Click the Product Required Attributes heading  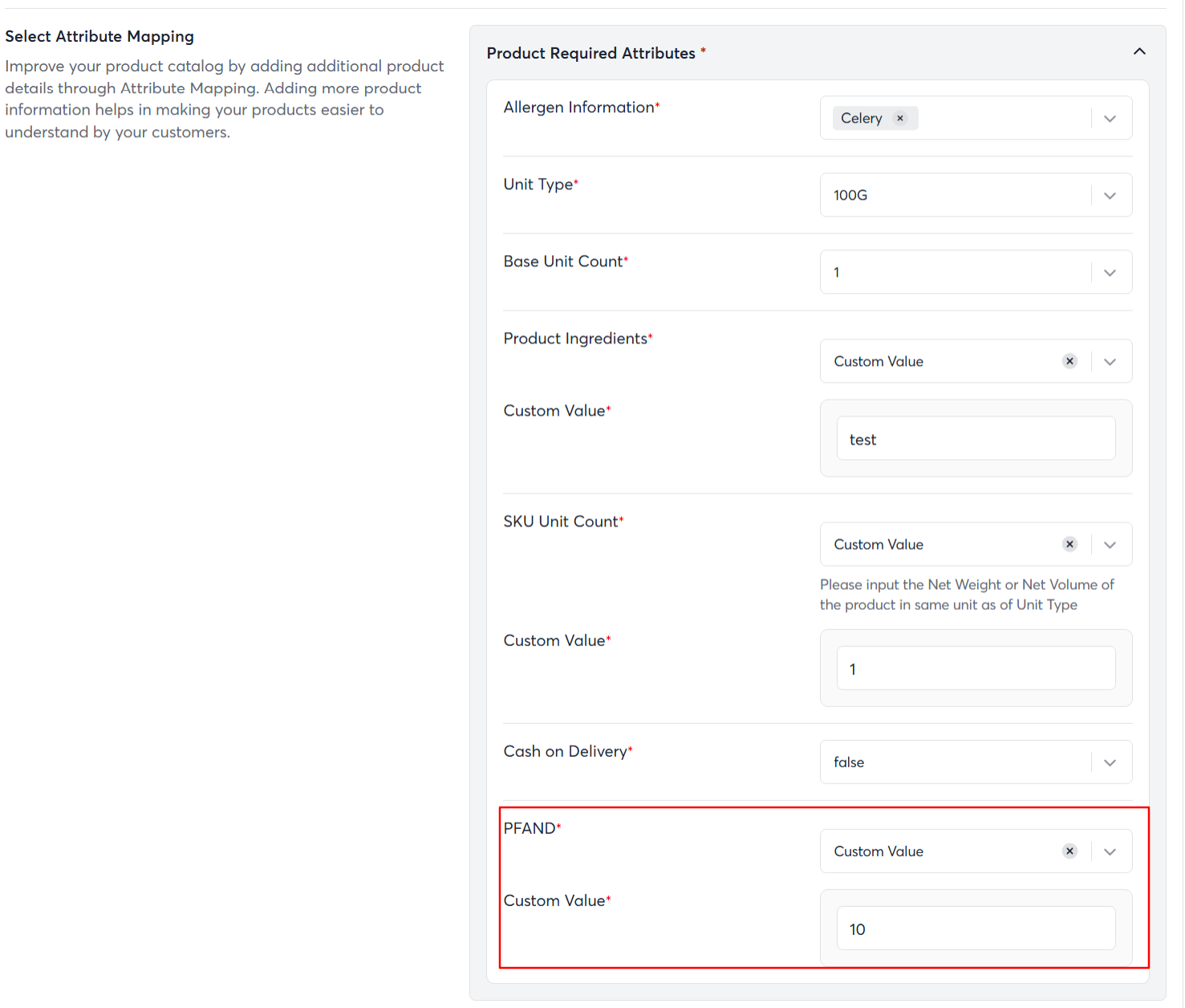pyautogui.click(x=591, y=53)
